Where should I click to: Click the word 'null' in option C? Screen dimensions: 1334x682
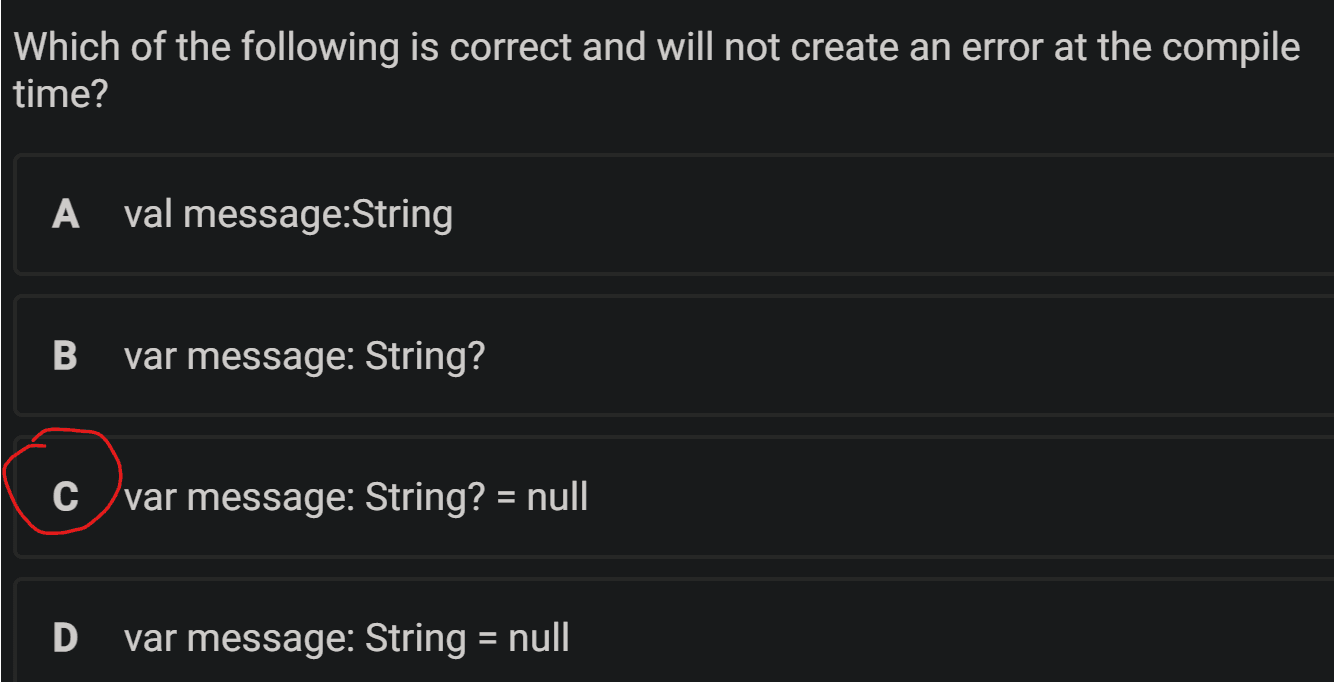tap(557, 496)
